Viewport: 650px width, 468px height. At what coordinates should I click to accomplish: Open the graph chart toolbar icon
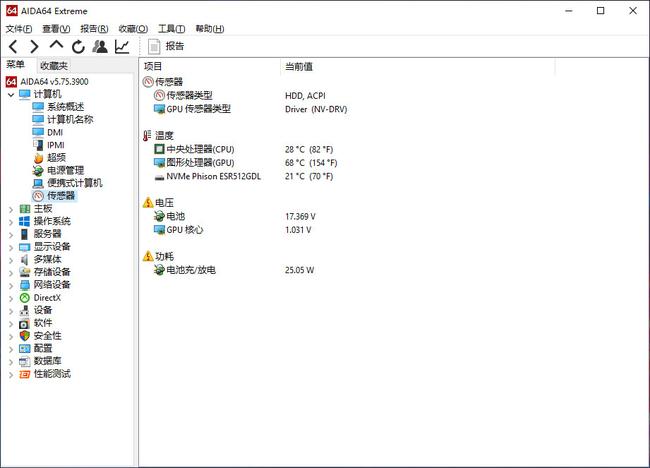122,46
